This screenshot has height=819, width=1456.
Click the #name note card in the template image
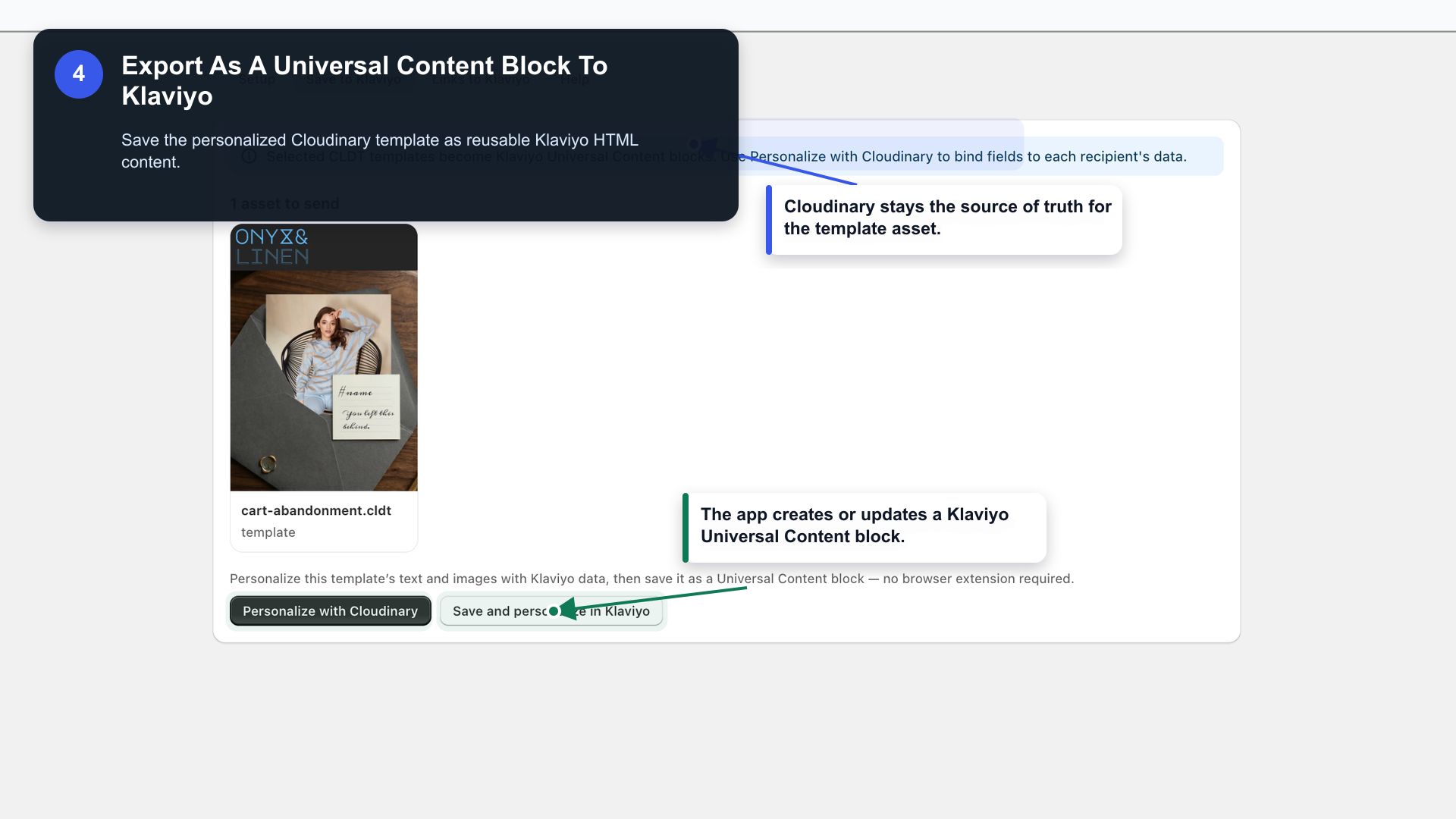pyautogui.click(x=367, y=406)
